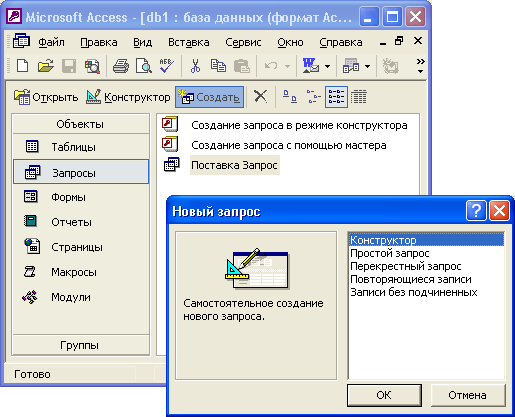Choose Перекрестный запрос in the list
Screen dimensions: 515x417
coord(426,266)
